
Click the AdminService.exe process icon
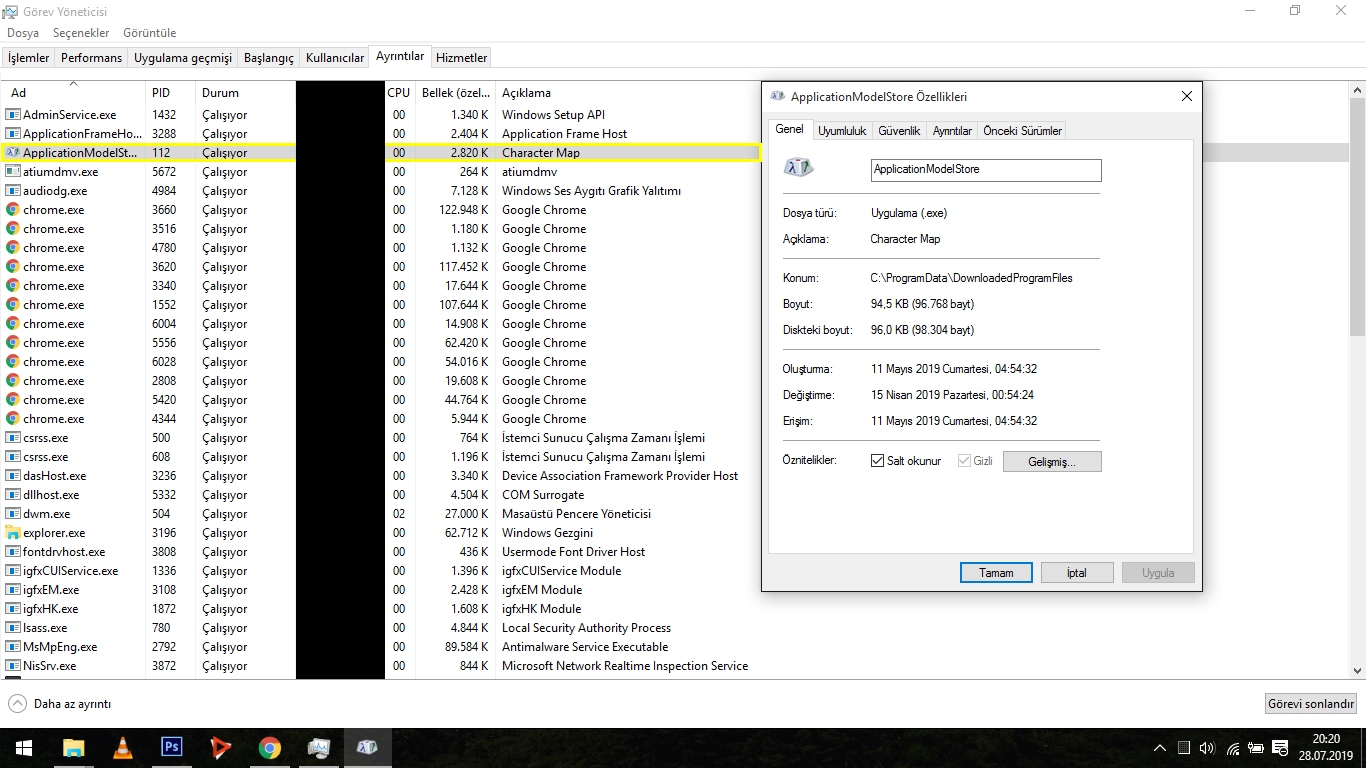(13, 115)
